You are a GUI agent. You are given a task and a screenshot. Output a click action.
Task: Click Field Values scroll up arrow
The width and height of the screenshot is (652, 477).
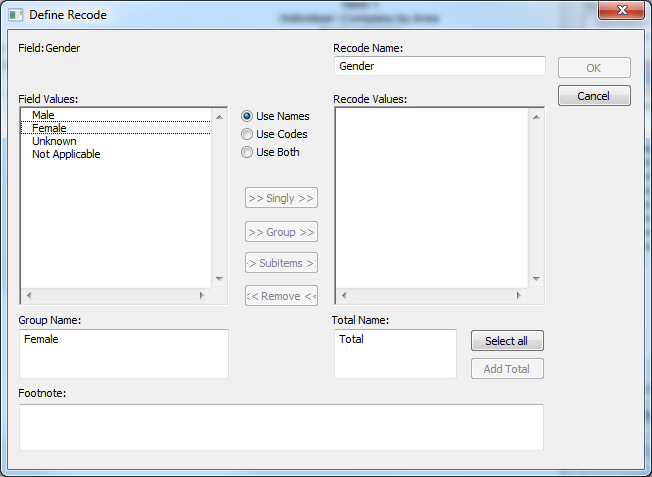pos(220,117)
